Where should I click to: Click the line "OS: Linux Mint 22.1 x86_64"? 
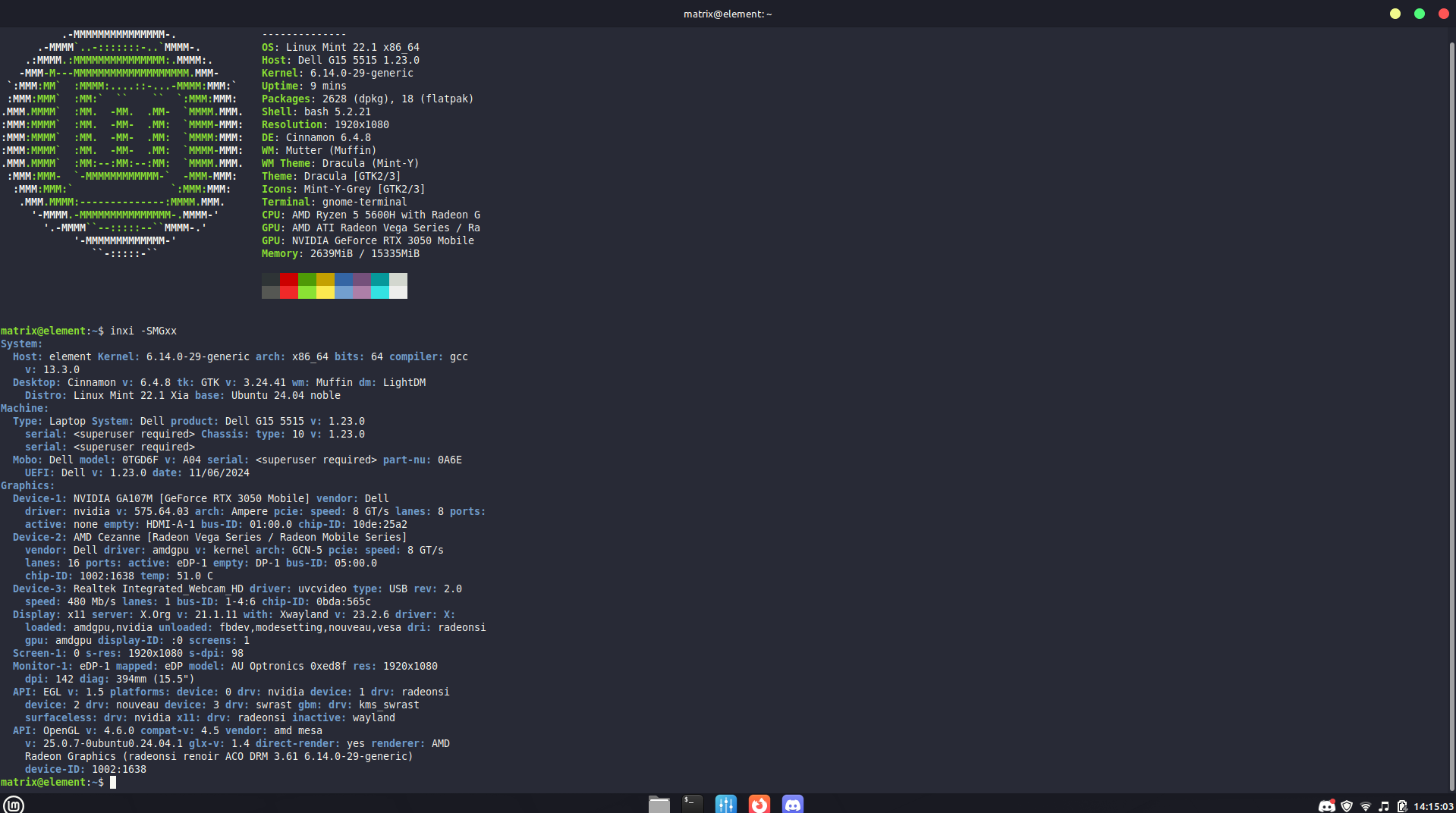[x=341, y=47]
